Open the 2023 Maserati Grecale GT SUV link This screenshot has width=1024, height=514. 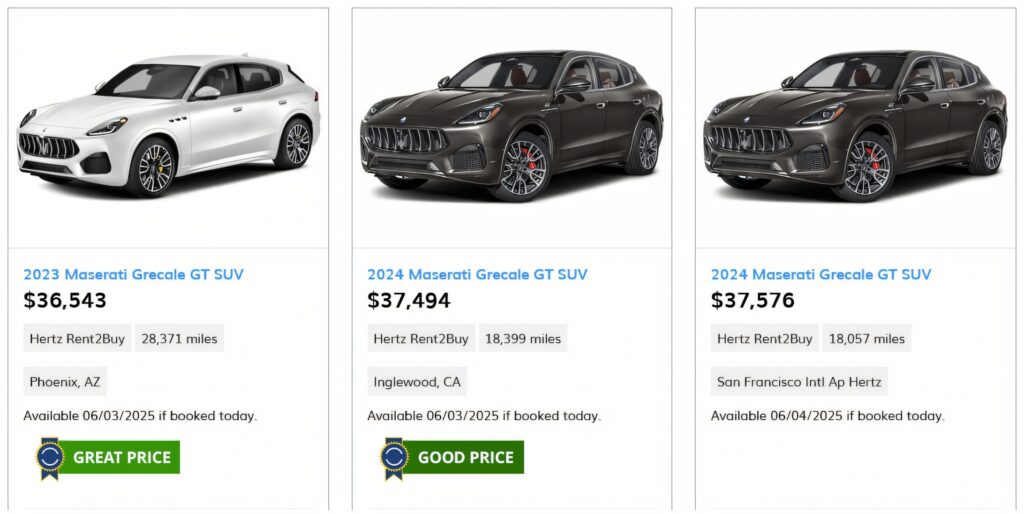(x=133, y=274)
